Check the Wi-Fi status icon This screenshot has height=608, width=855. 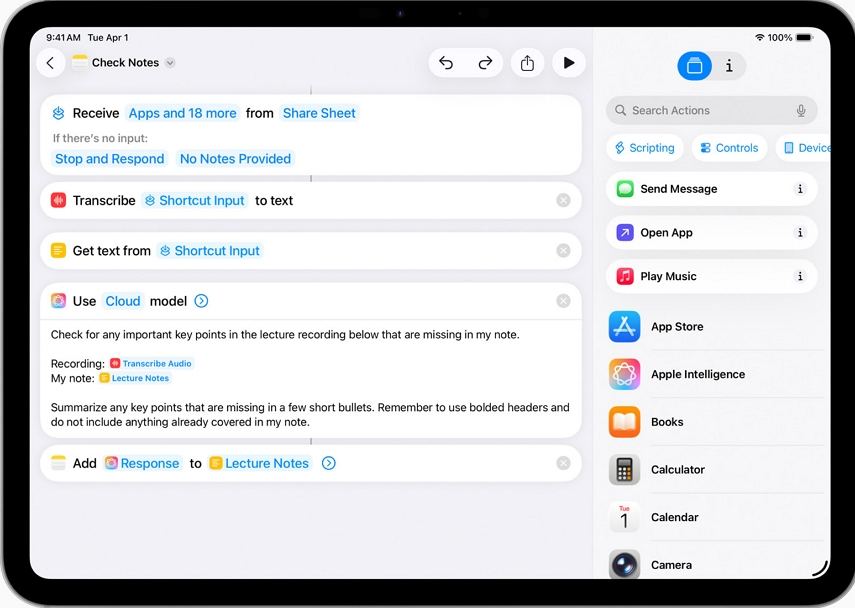click(760, 38)
